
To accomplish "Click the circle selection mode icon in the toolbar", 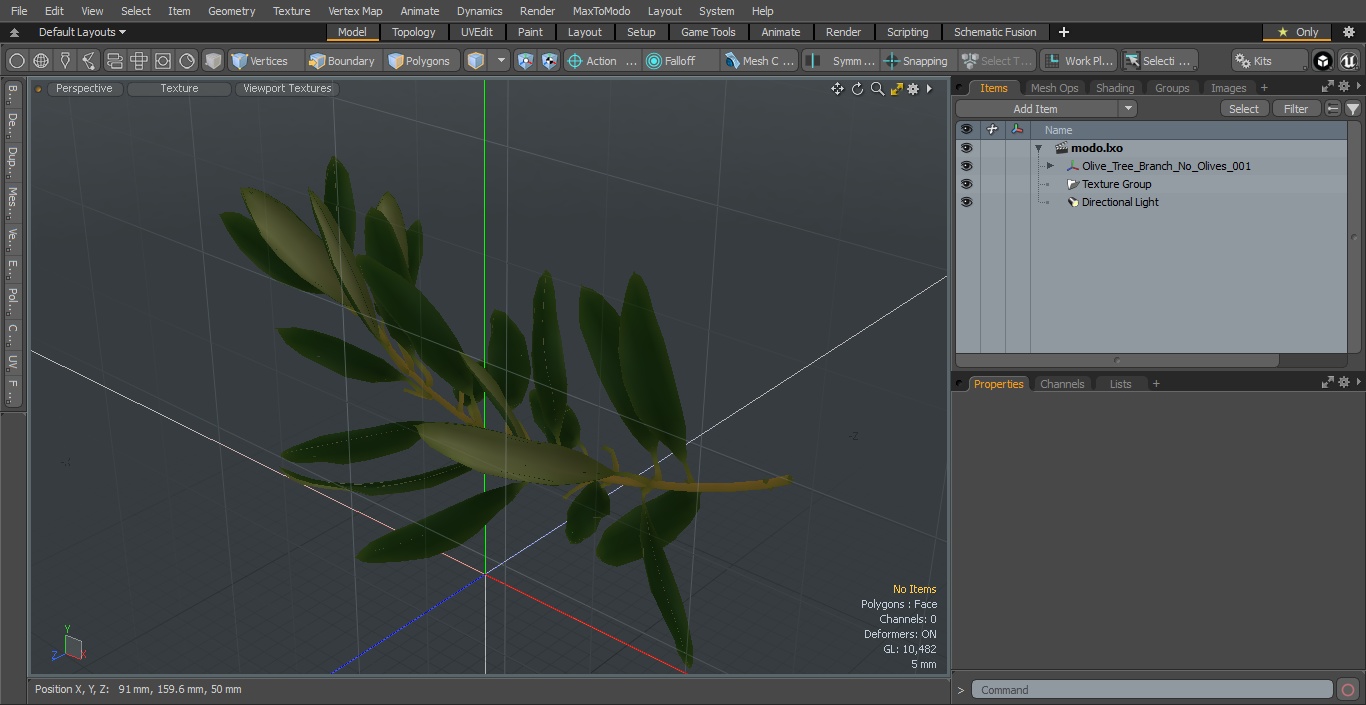I will pos(17,61).
